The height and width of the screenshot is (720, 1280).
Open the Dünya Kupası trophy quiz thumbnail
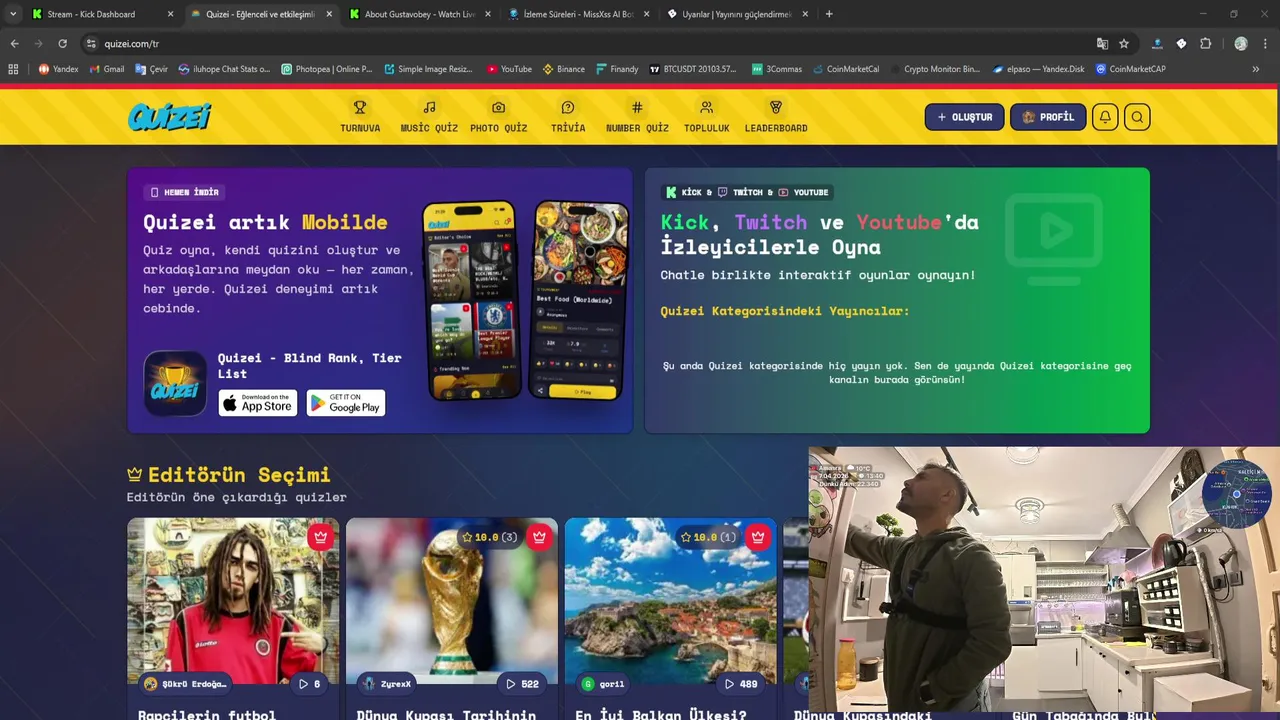[452, 600]
